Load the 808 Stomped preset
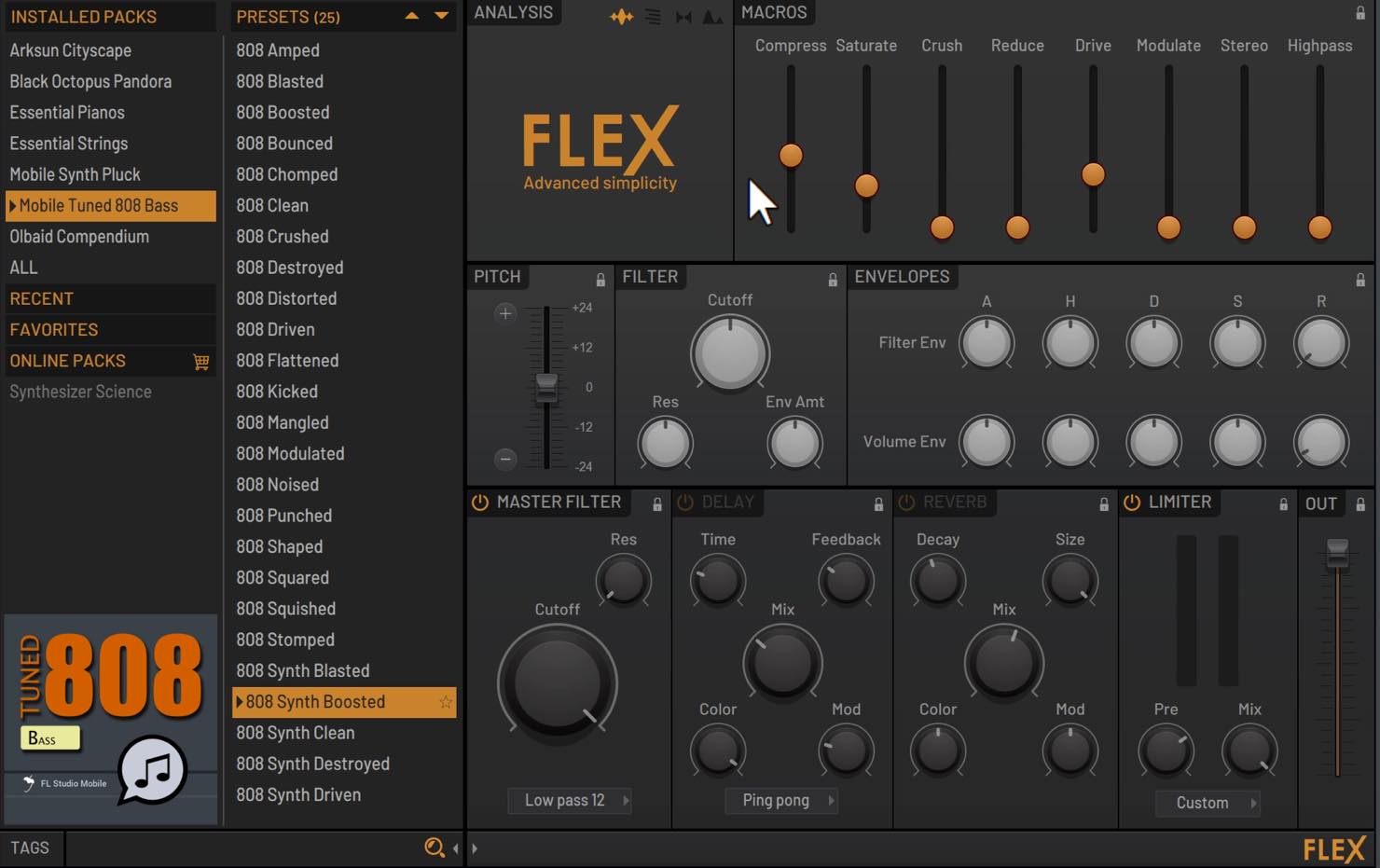 click(x=343, y=640)
